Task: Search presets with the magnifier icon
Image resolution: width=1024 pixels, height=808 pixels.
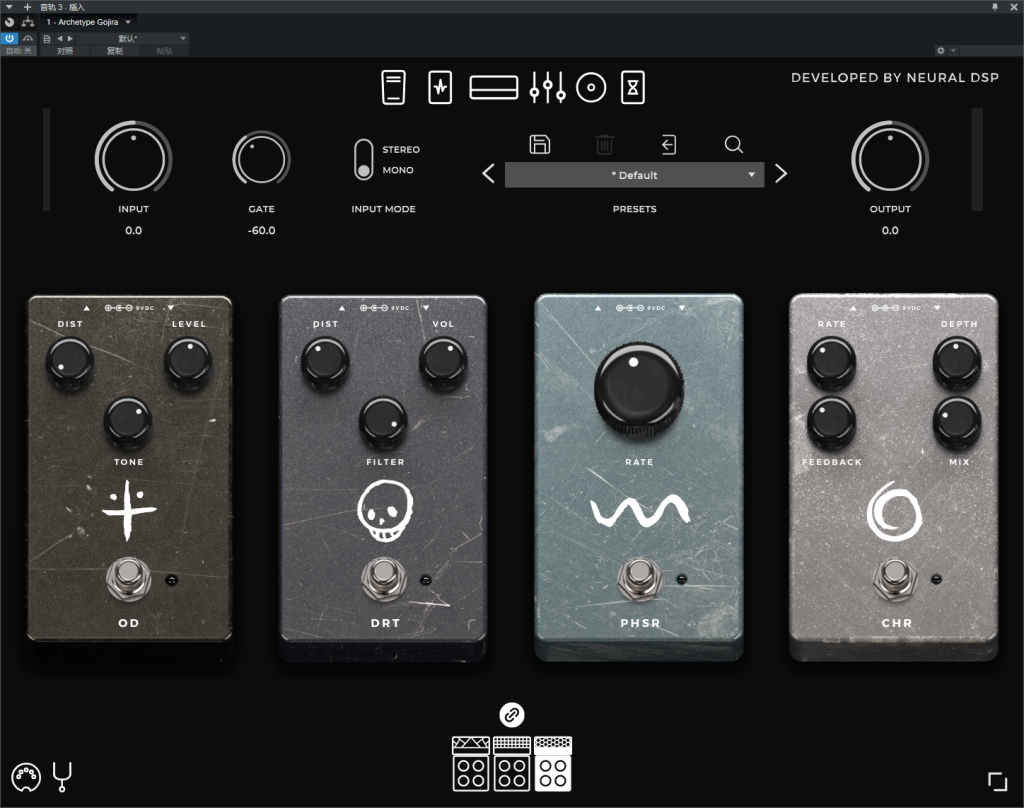Action: [733, 144]
